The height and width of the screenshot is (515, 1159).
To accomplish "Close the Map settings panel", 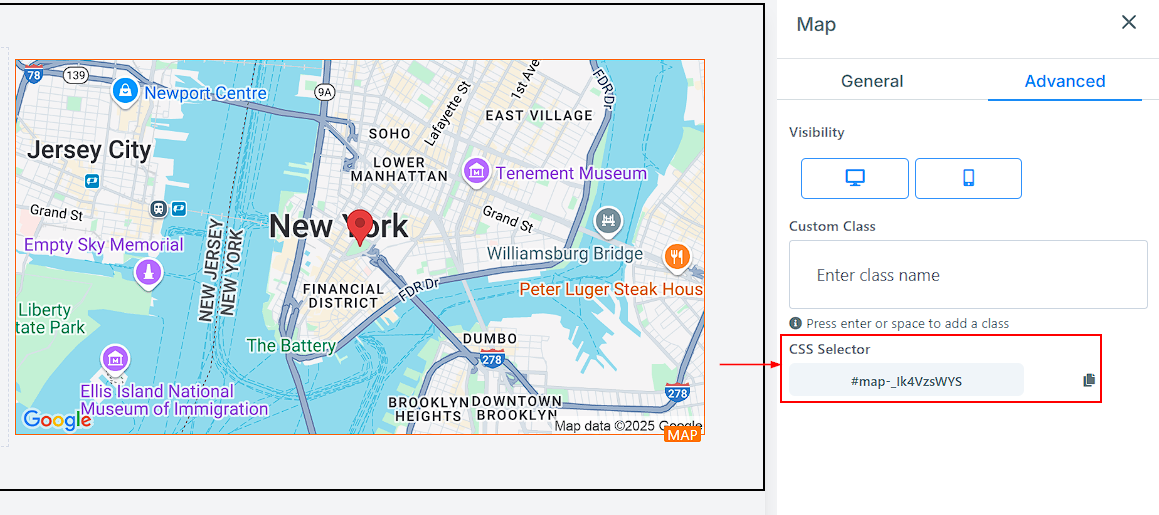I will pos(1129,22).
